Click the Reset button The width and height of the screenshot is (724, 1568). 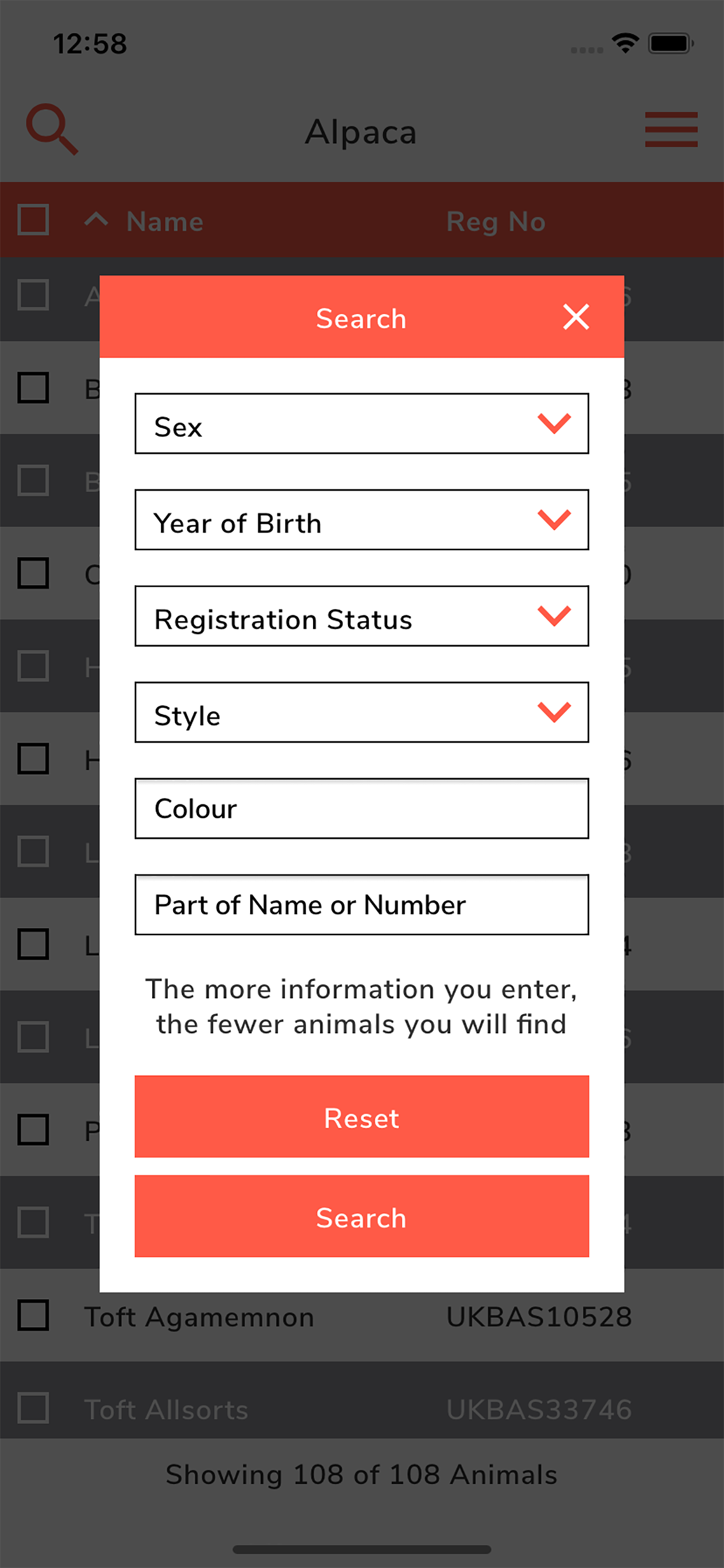click(361, 1116)
